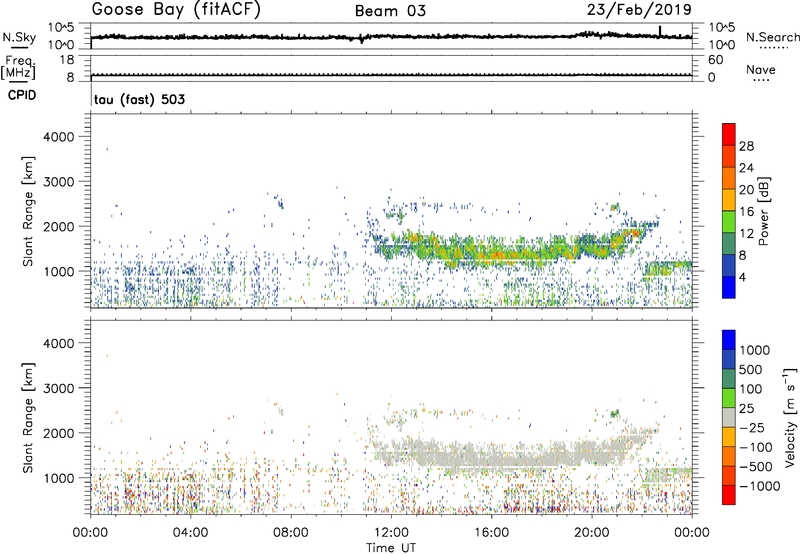Click the '16:00' time tick label
800x554 pixels.
coord(491,533)
